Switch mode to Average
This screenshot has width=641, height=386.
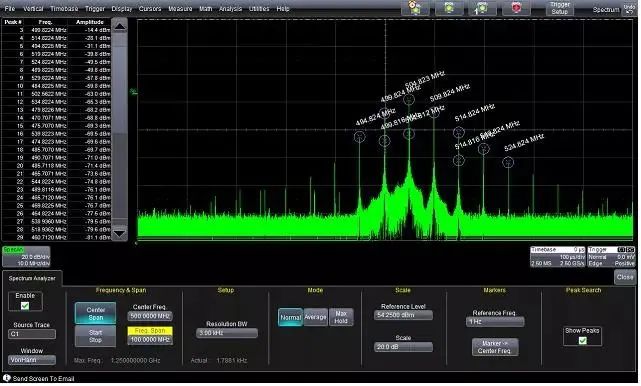pyautogui.click(x=315, y=317)
